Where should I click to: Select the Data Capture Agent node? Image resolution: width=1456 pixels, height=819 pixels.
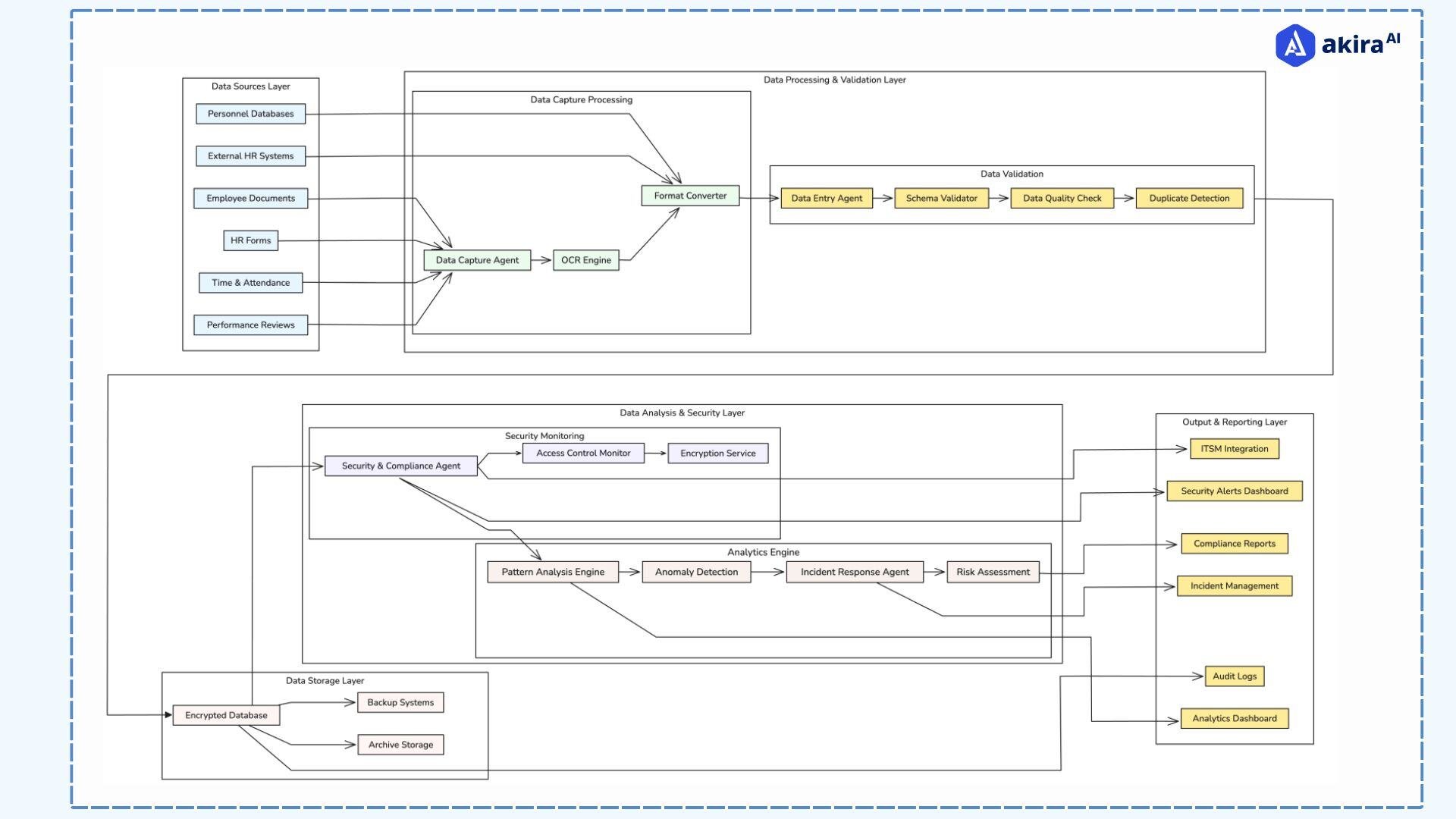tap(476, 259)
